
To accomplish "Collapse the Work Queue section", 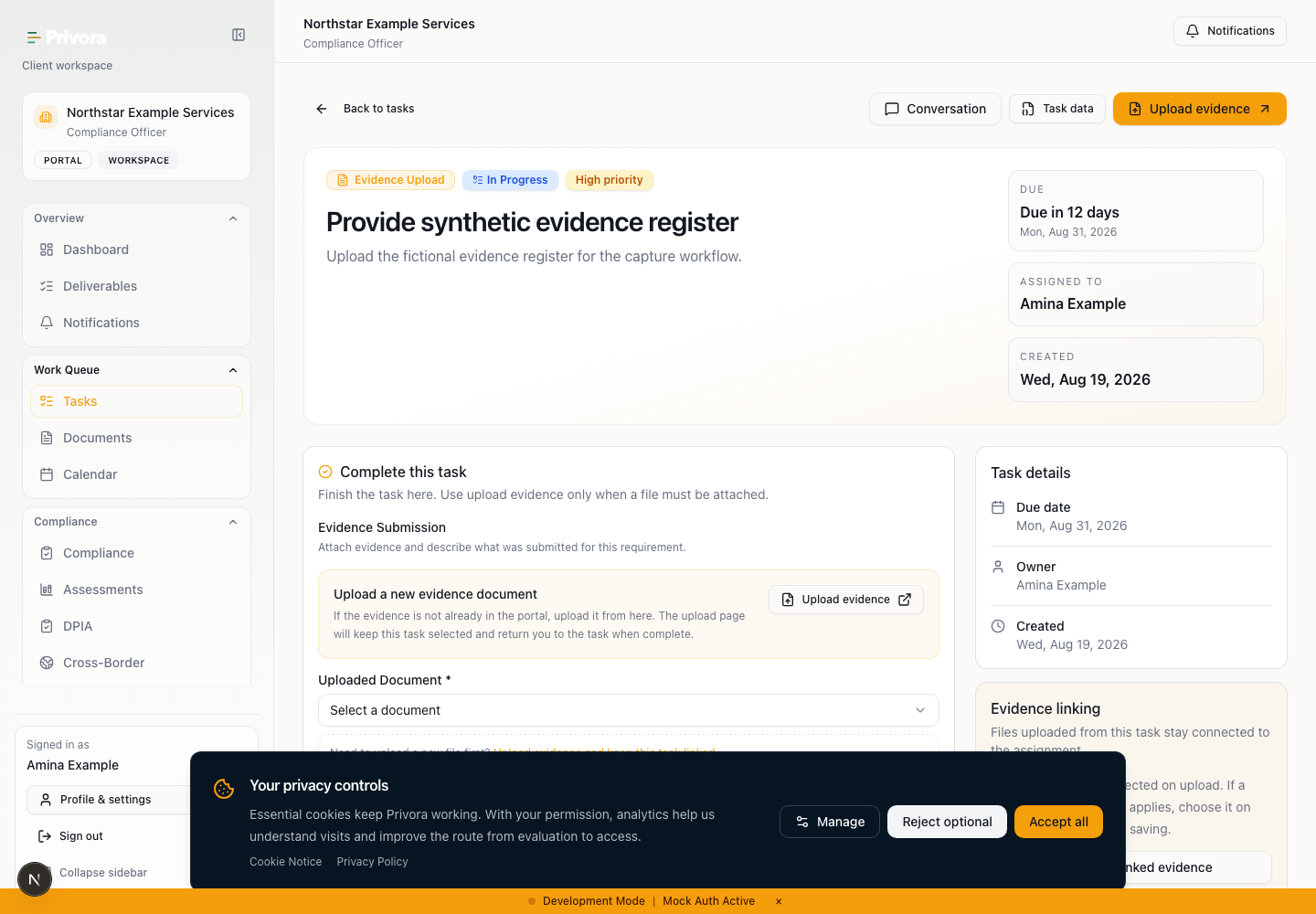I will (x=233, y=370).
